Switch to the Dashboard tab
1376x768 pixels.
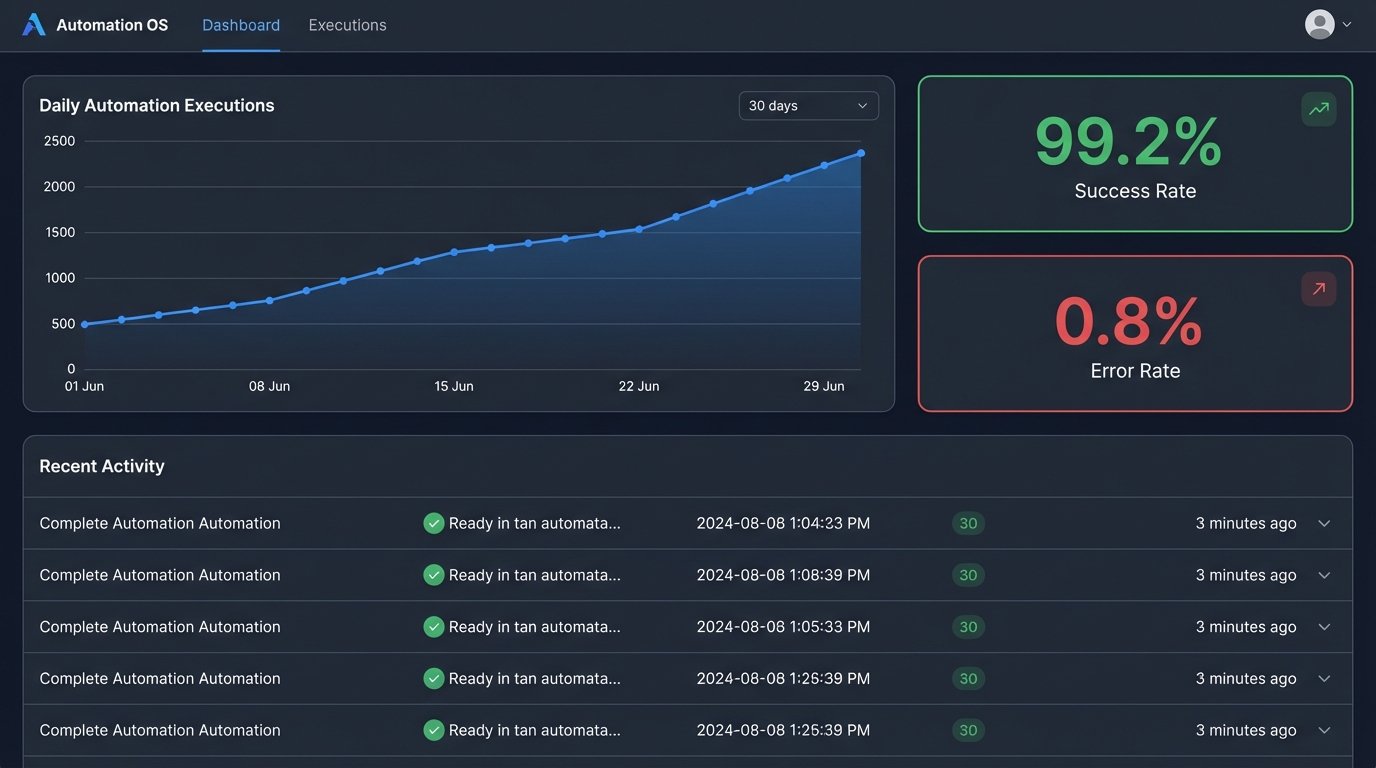point(241,25)
